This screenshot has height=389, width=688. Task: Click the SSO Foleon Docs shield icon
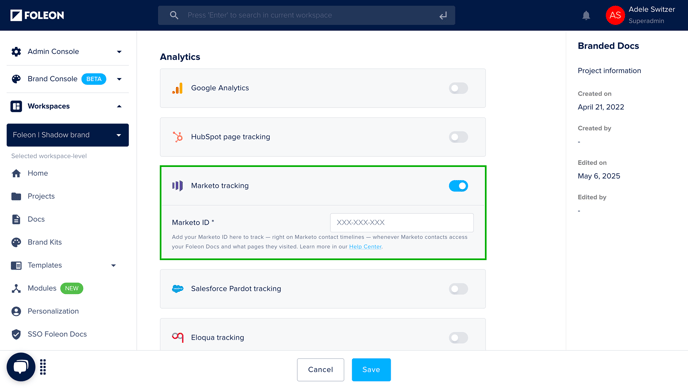coord(16,334)
